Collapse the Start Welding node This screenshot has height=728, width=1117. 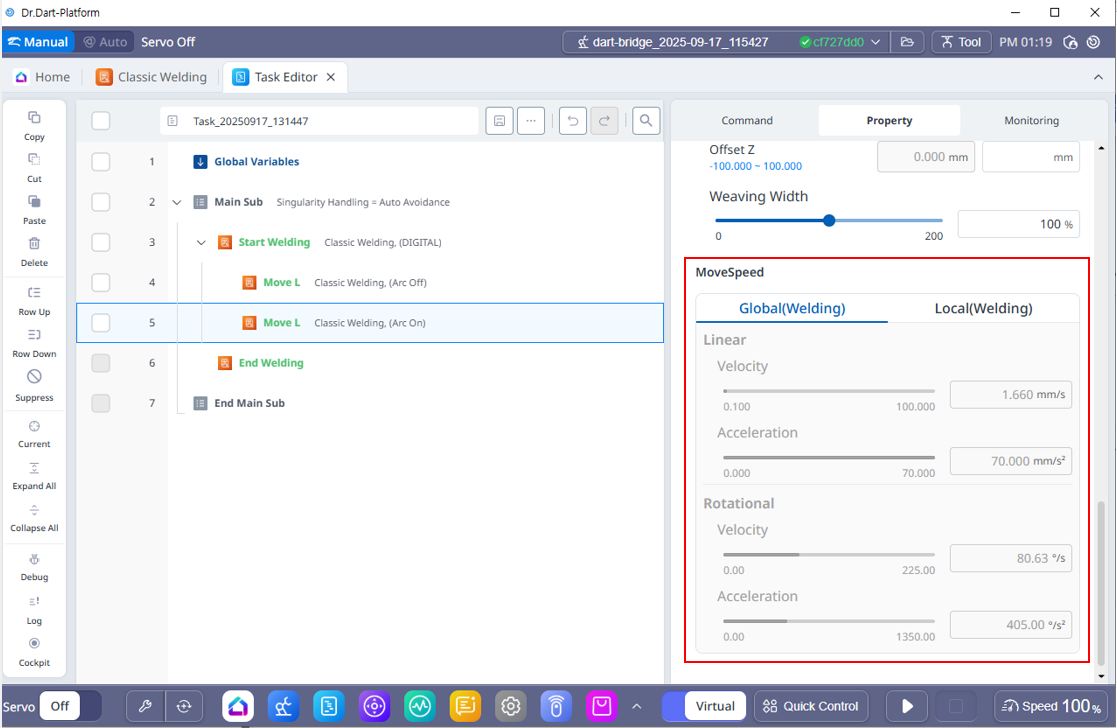201,243
